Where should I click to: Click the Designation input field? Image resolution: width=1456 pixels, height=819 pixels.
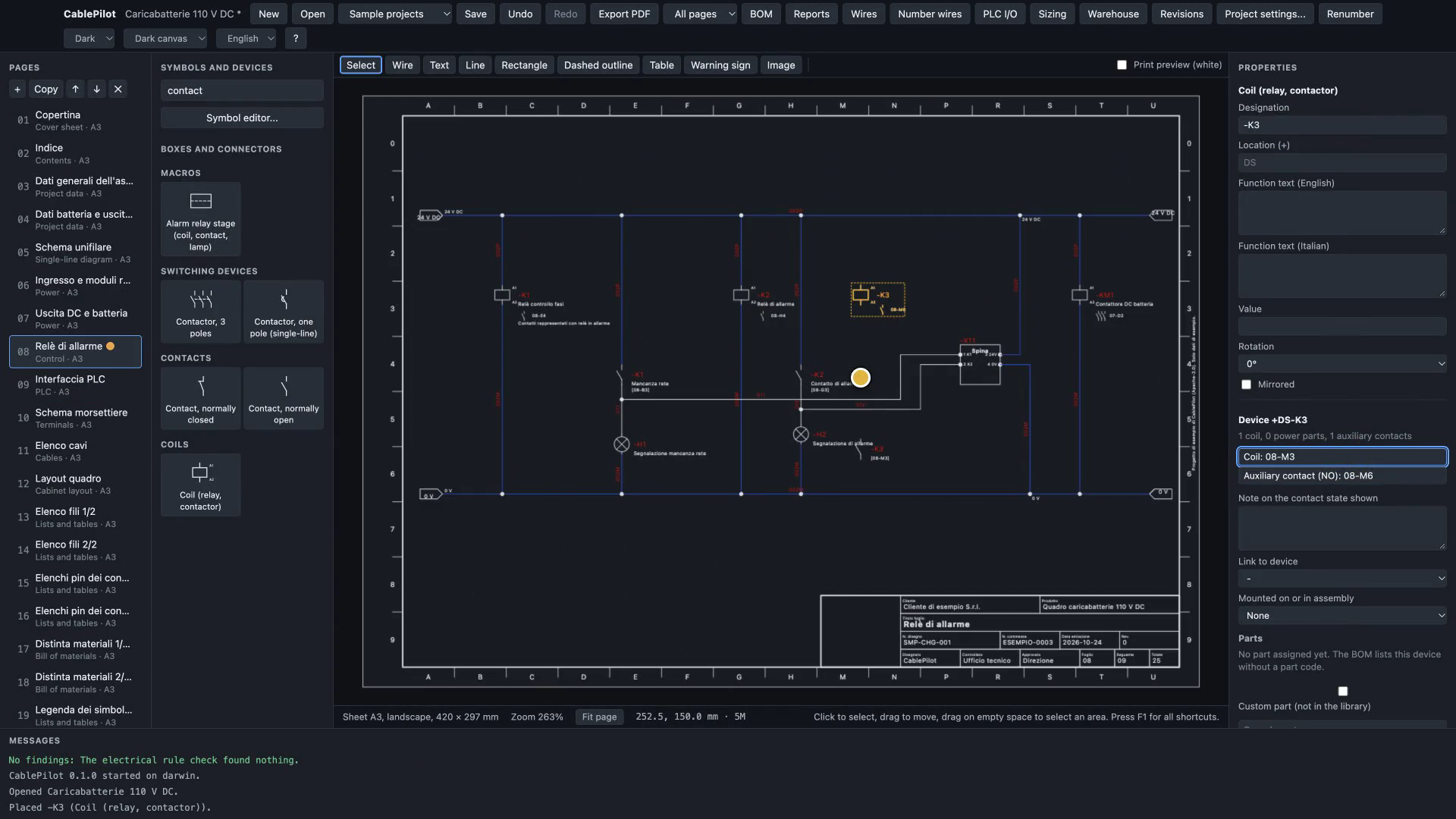pyautogui.click(x=1342, y=125)
